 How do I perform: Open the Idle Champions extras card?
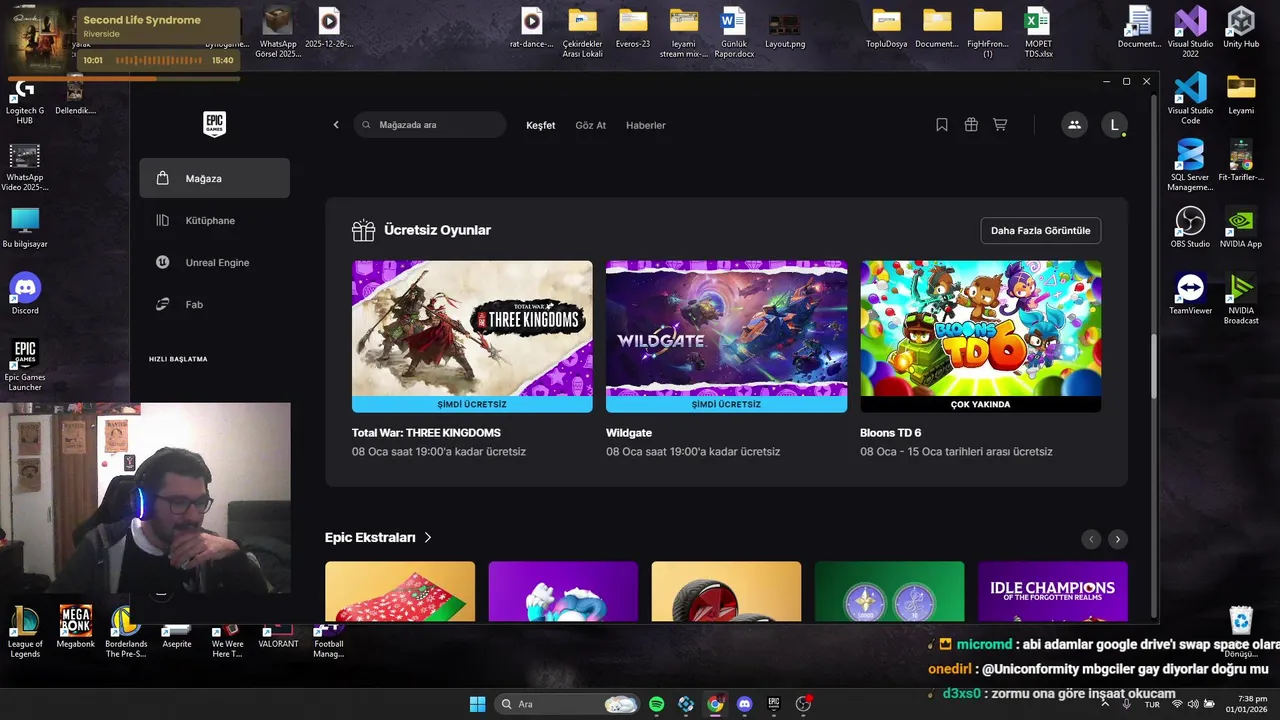point(1053,591)
